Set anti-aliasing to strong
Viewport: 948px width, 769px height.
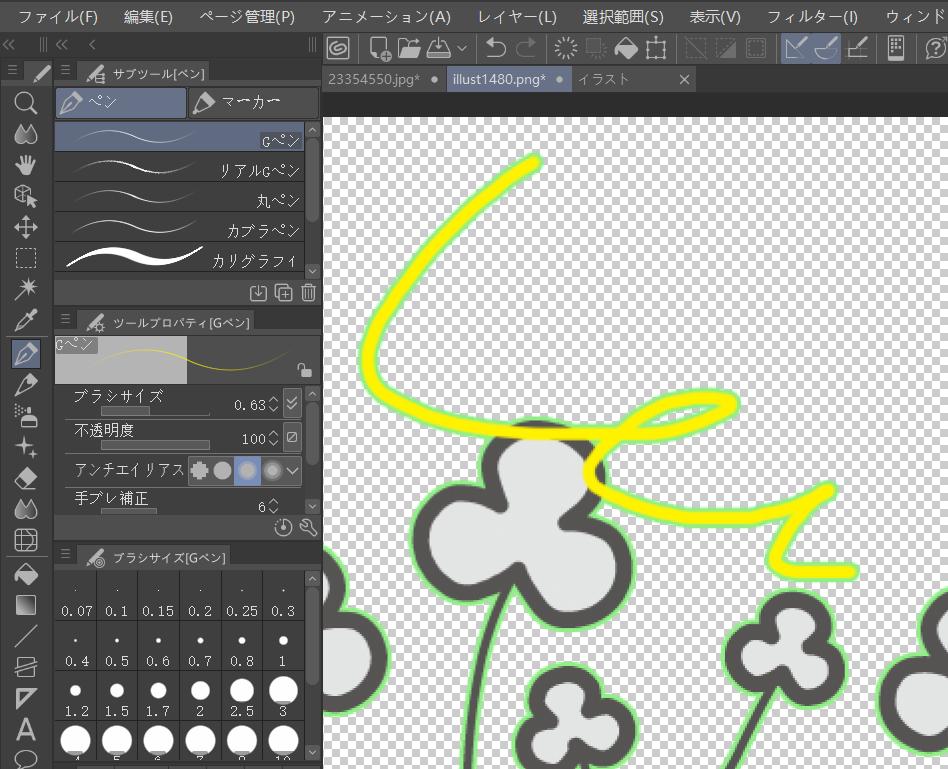coord(273,470)
